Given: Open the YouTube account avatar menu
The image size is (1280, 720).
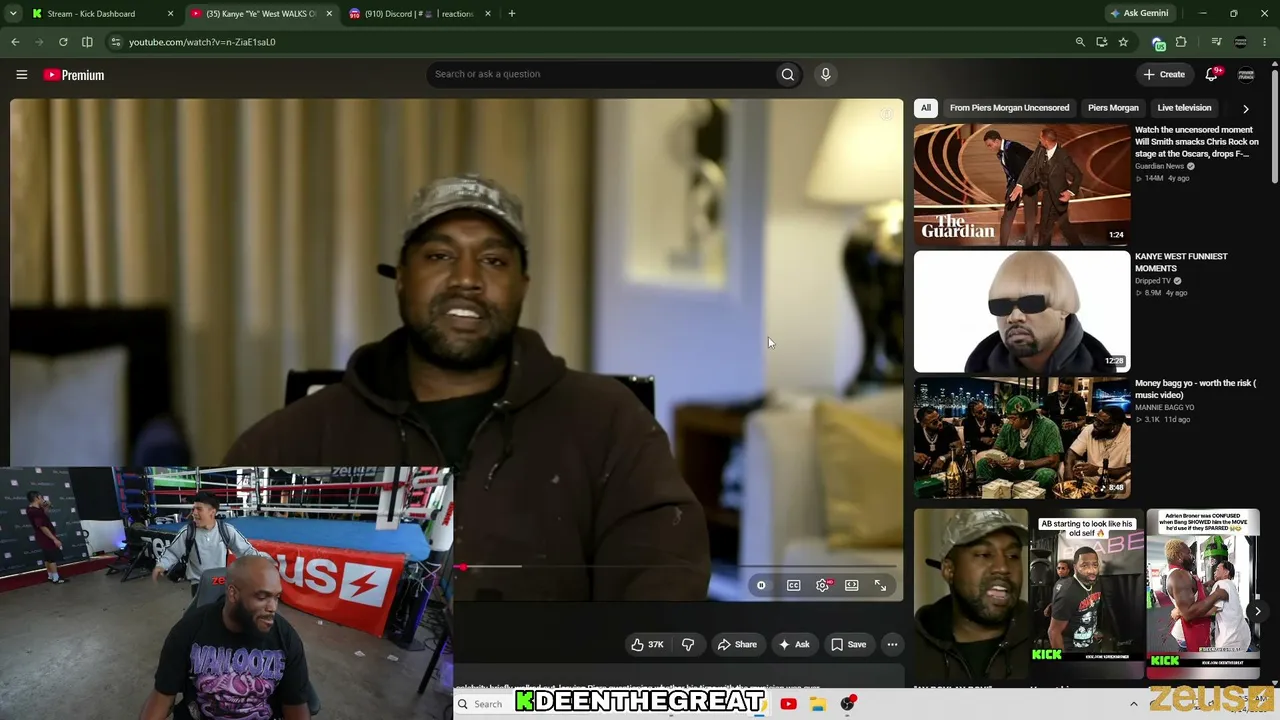Looking at the screenshot, I should tap(1246, 75).
